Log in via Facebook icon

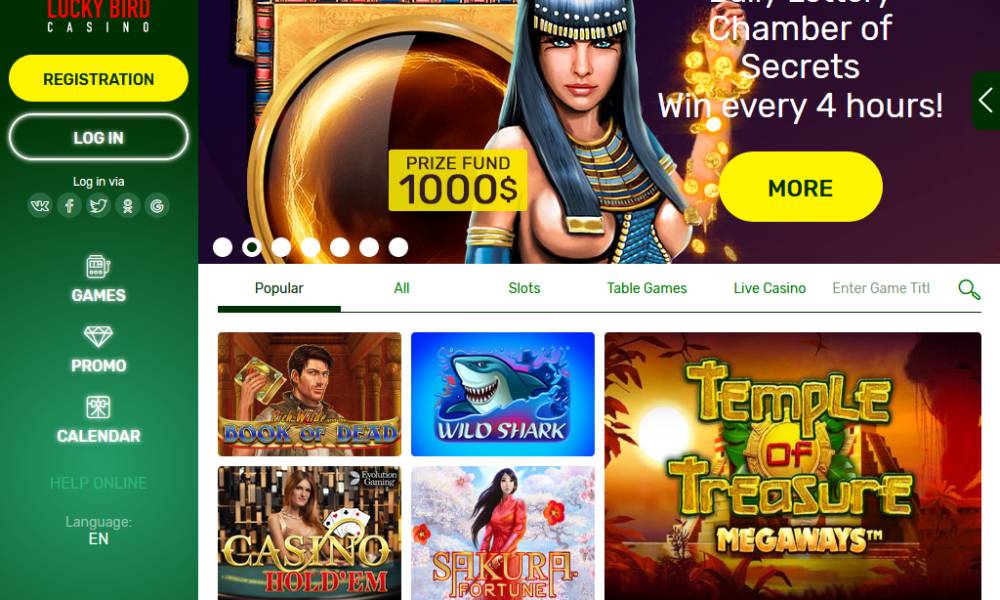[69, 206]
